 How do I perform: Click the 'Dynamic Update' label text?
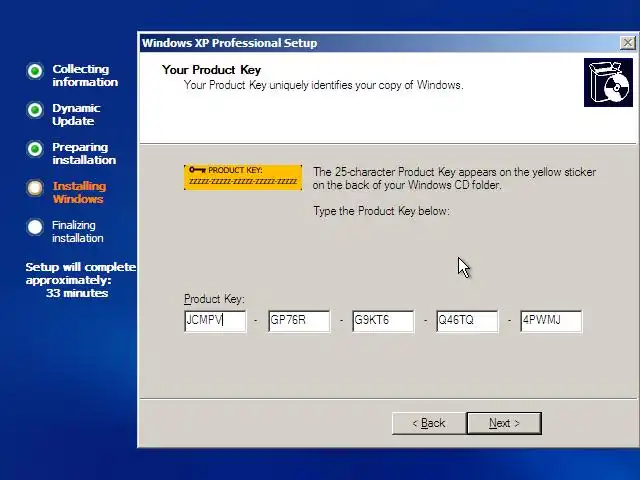pos(76,114)
